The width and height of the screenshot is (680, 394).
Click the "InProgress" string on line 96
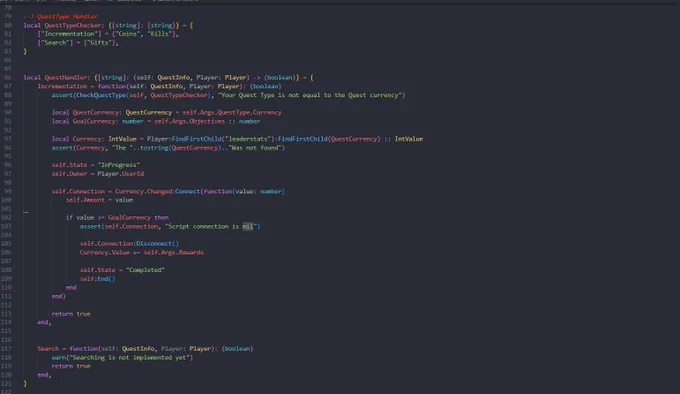[x=118, y=165]
